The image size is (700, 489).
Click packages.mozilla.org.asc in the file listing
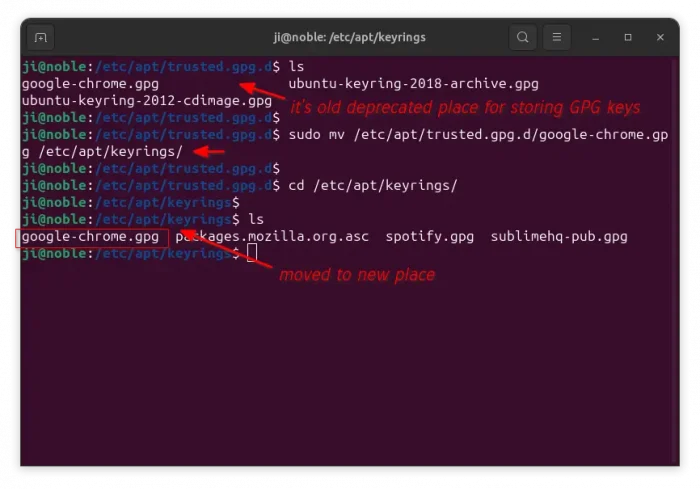pyautogui.click(x=272, y=237)
